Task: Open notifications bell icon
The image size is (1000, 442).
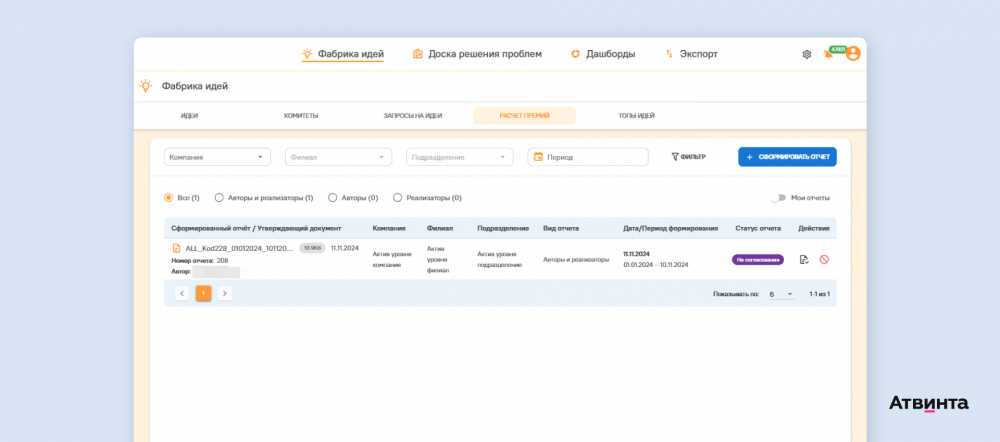Action: (828, 54)
